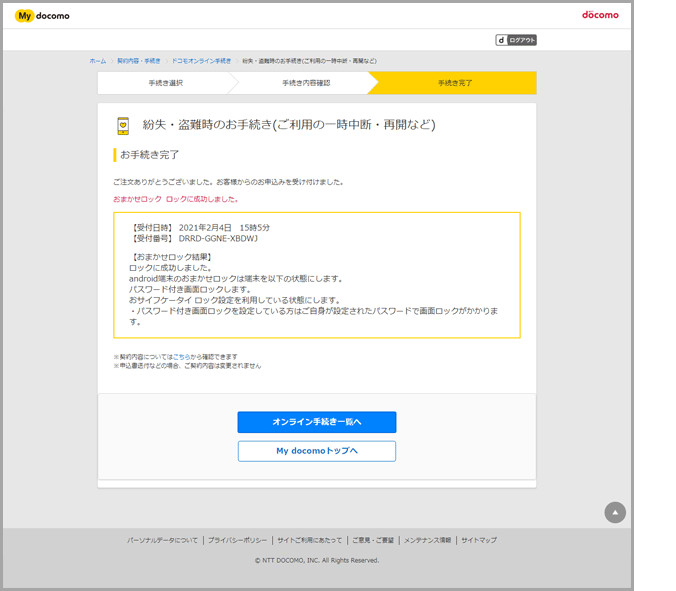Image resolution: width=676 pixels, height=591 pixels.
Task: Click the 2021年2月4日 reception date text
Action: click(x=205, y=228)
